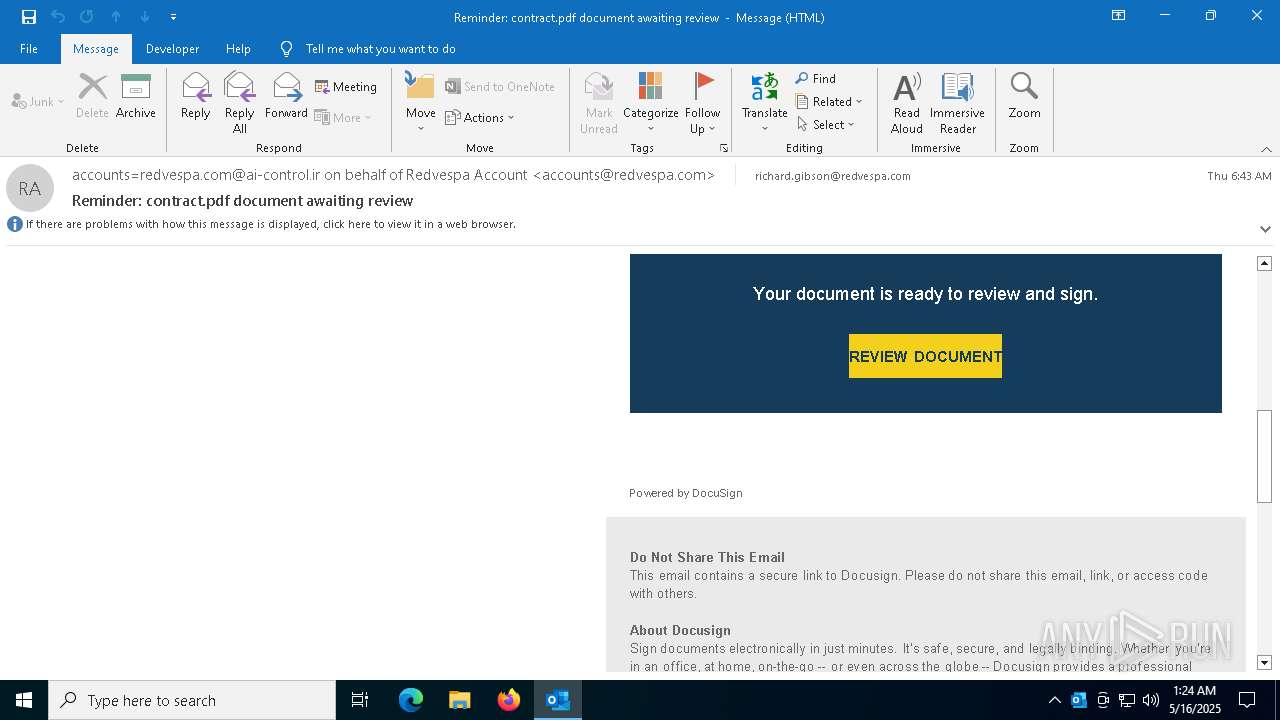Click the volume speaker tray icon
Viewport: 1280px width, 720px height.
pyautogui.click(x=1151, y=700)
